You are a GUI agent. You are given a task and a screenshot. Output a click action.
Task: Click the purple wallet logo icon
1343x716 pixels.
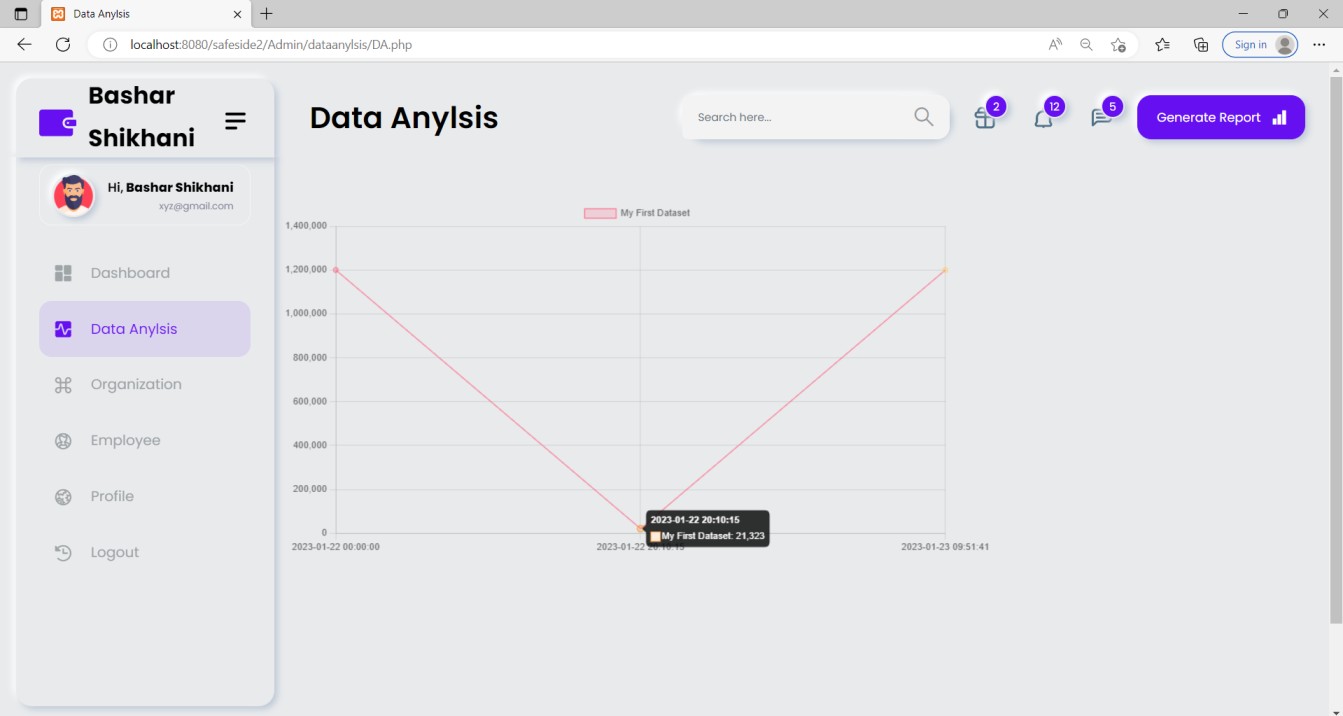point(57,123)
